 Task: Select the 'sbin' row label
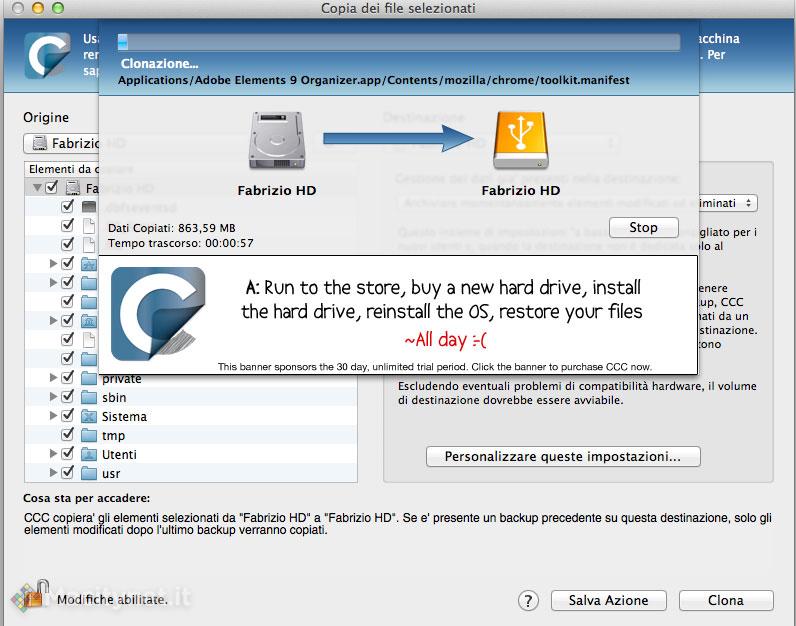114,398
